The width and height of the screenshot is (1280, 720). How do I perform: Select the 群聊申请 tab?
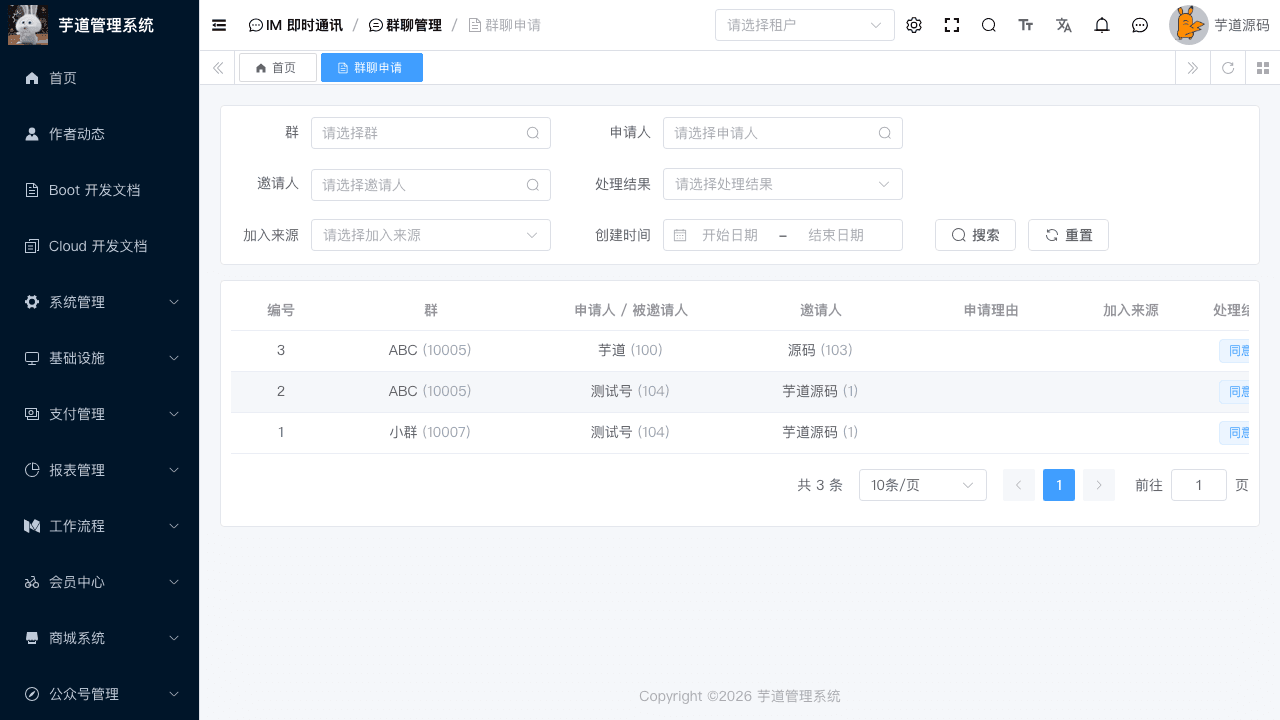click(372, 68)
